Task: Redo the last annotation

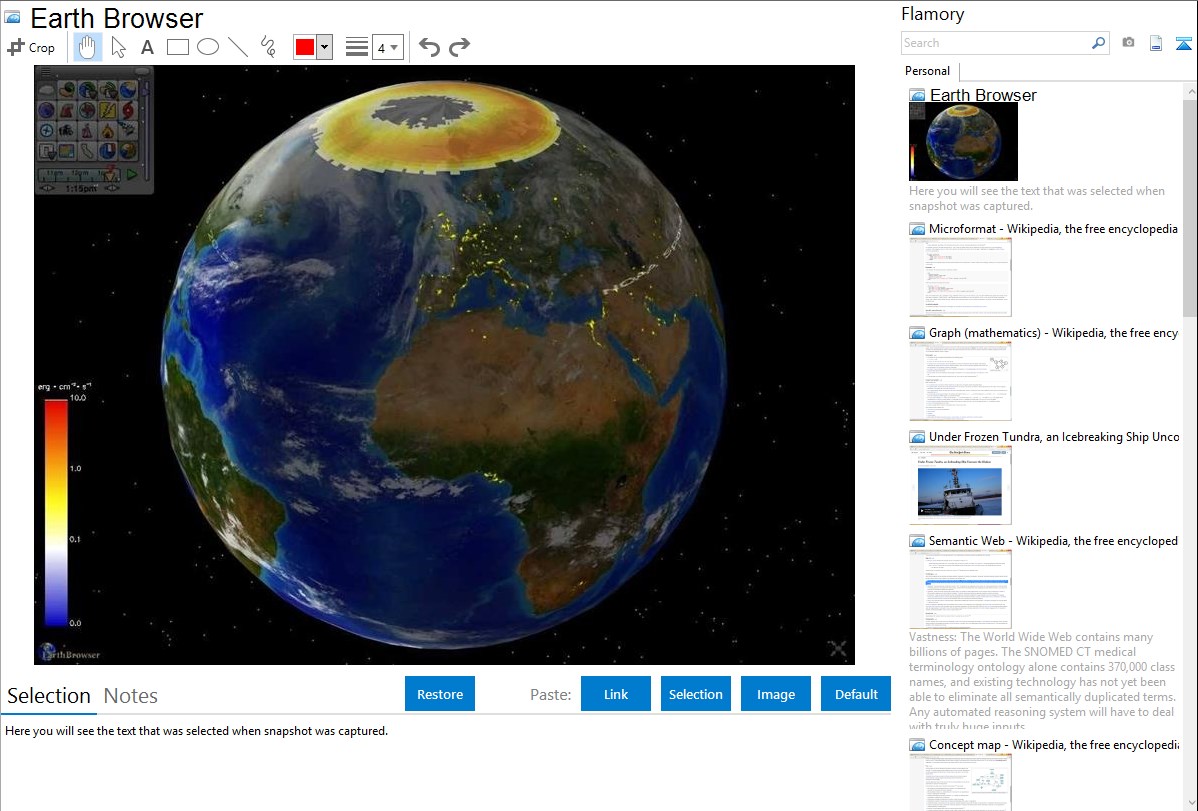Action: click(459, 47)
